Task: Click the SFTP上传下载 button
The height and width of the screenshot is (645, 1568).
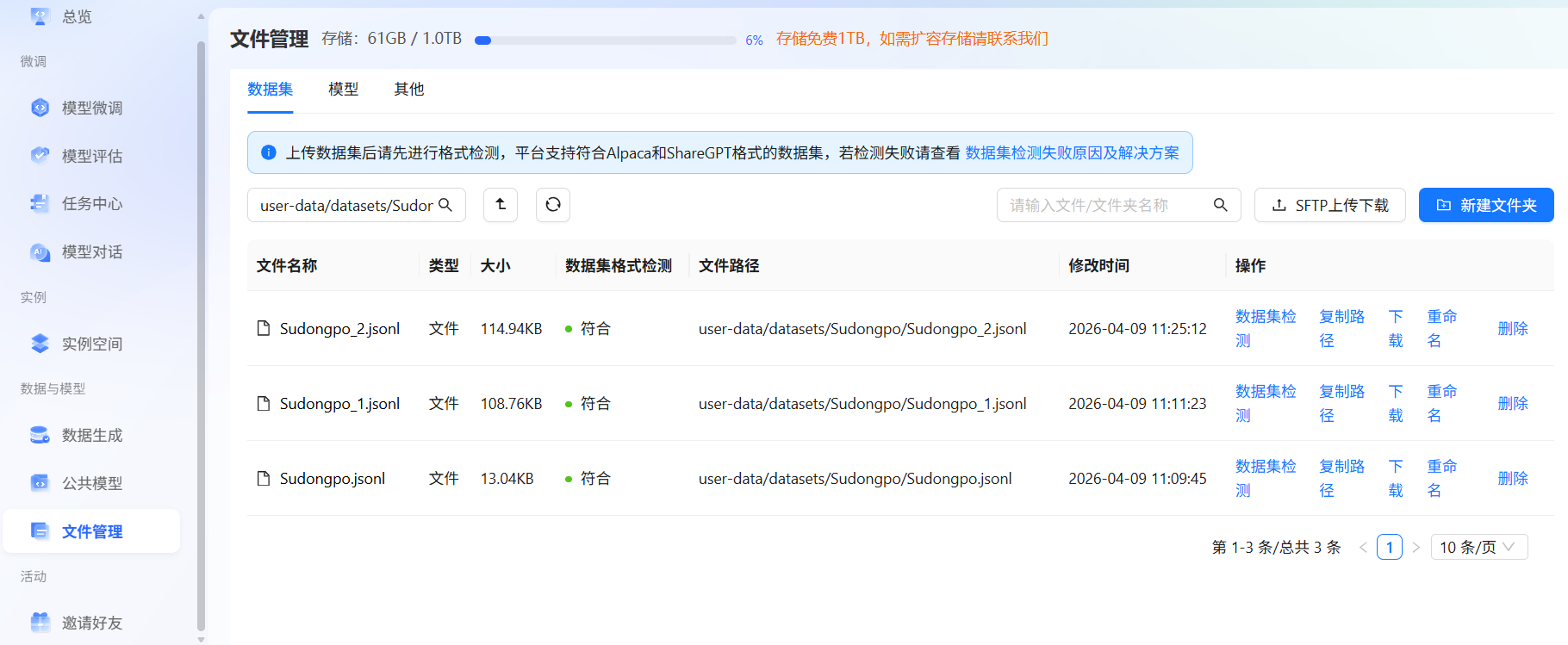Action: [1329, 205]
